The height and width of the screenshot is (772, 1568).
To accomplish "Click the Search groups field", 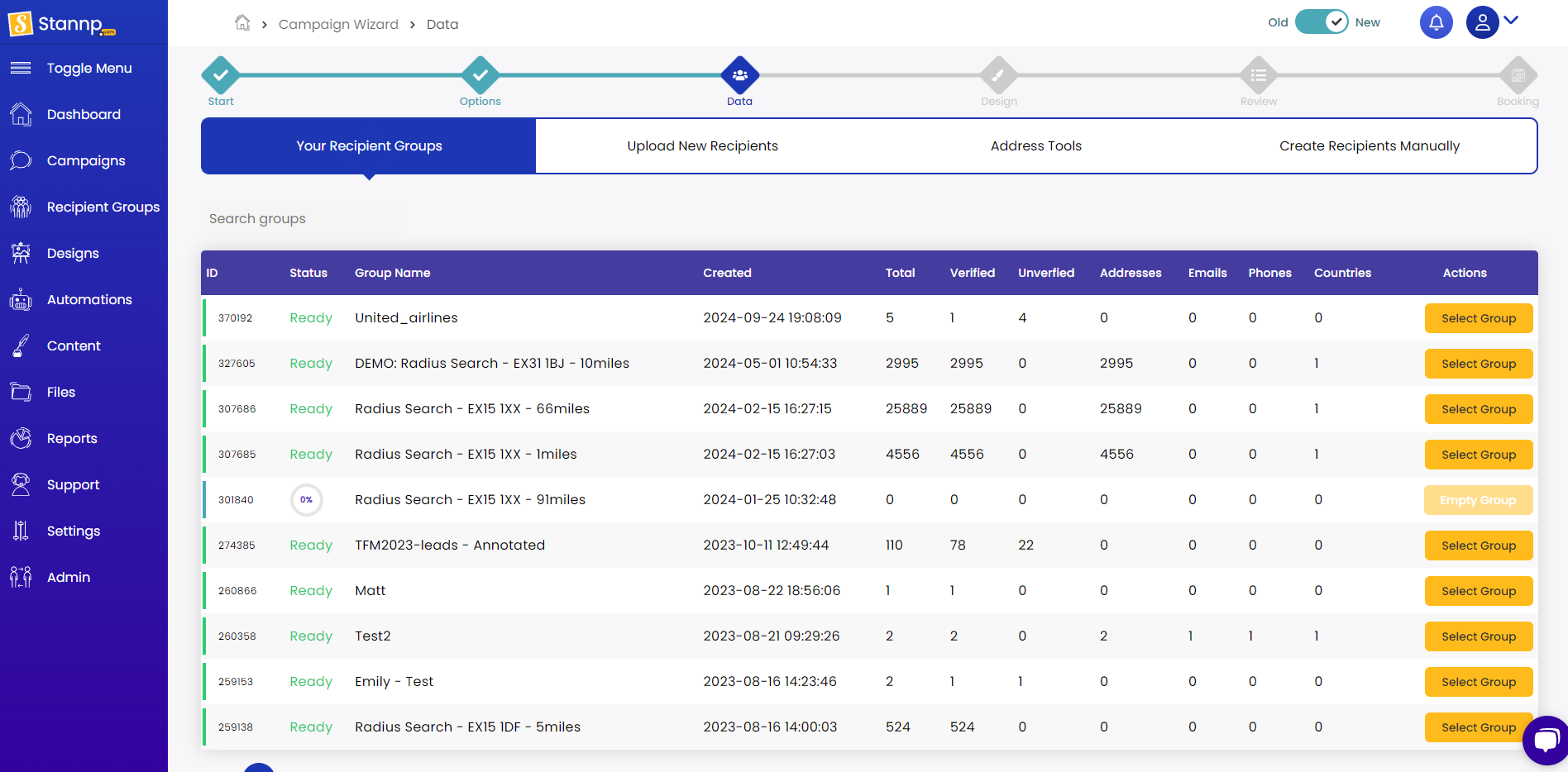I will [x=301, y=219].
